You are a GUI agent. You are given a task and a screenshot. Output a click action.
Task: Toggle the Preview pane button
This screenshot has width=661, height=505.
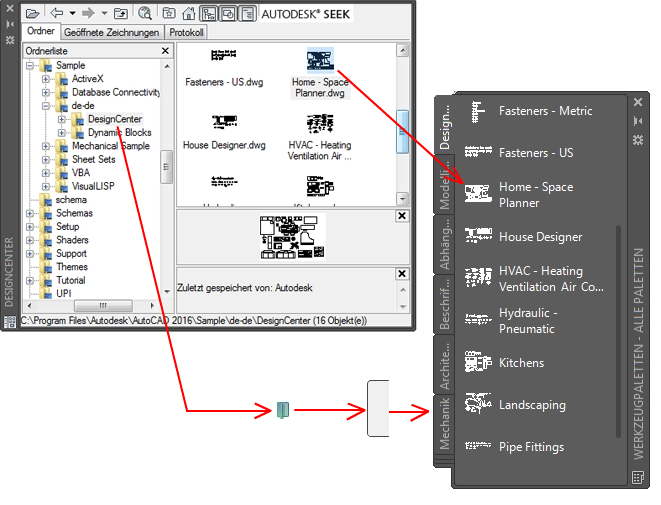coord(228,14)
